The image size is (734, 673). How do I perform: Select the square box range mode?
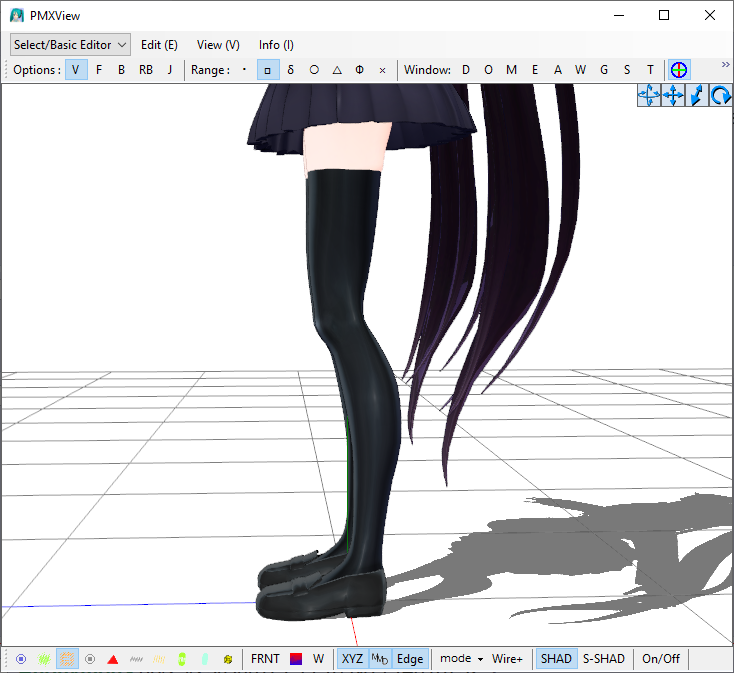coord(268,70)
